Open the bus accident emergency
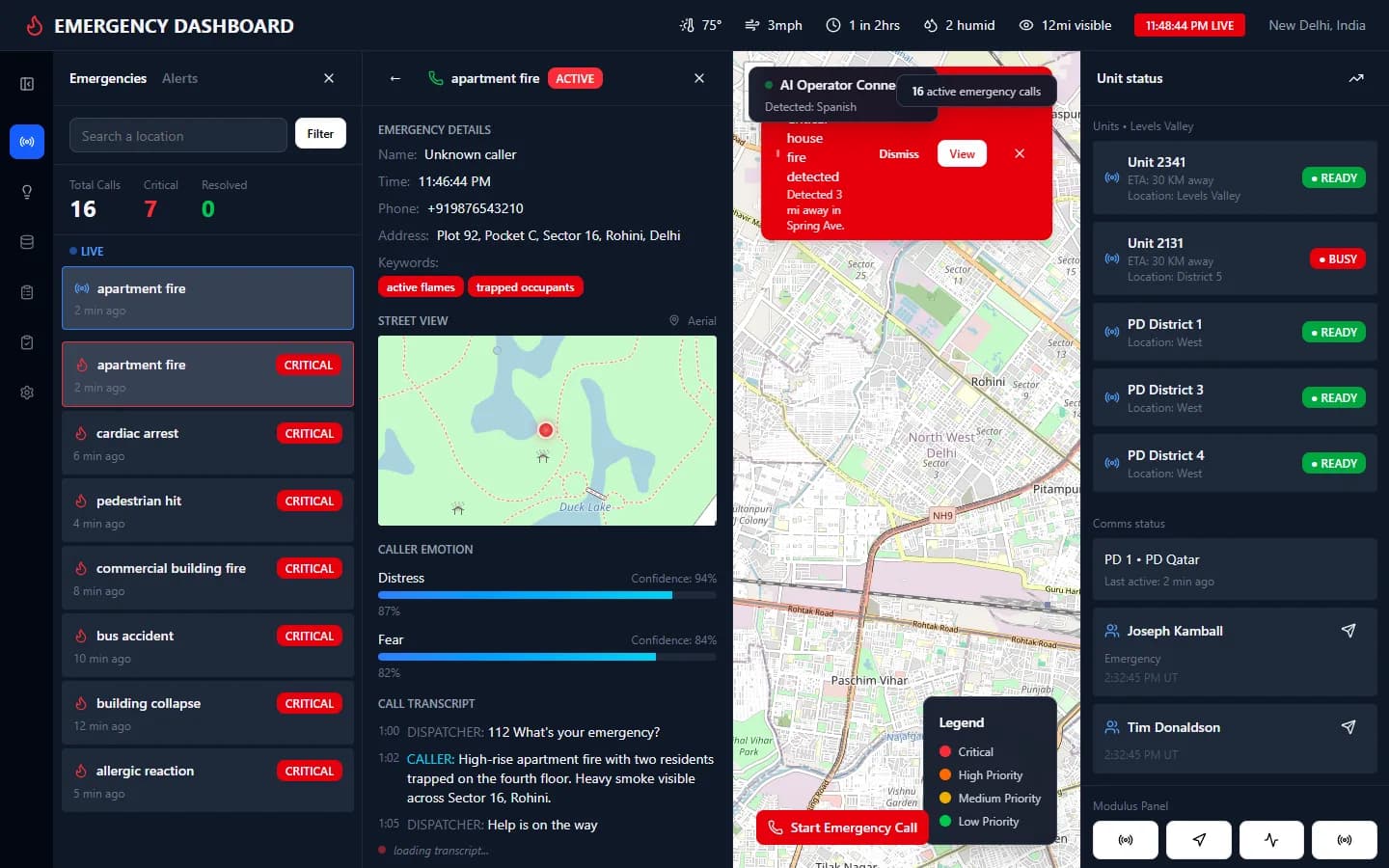This screenshot has height=868, width=1389. point(207,645)
